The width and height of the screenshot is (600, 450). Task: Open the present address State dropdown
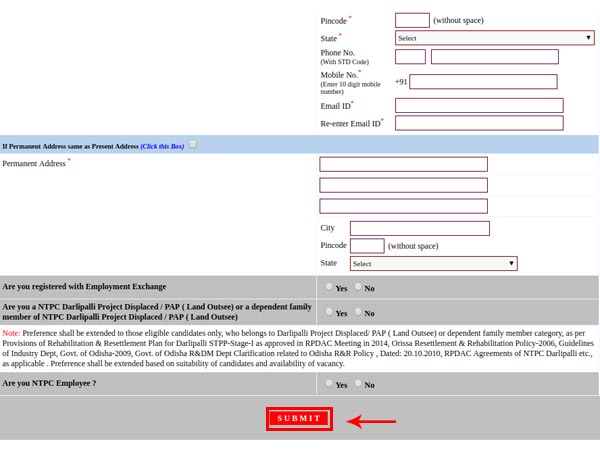click(x=494, y=38)
